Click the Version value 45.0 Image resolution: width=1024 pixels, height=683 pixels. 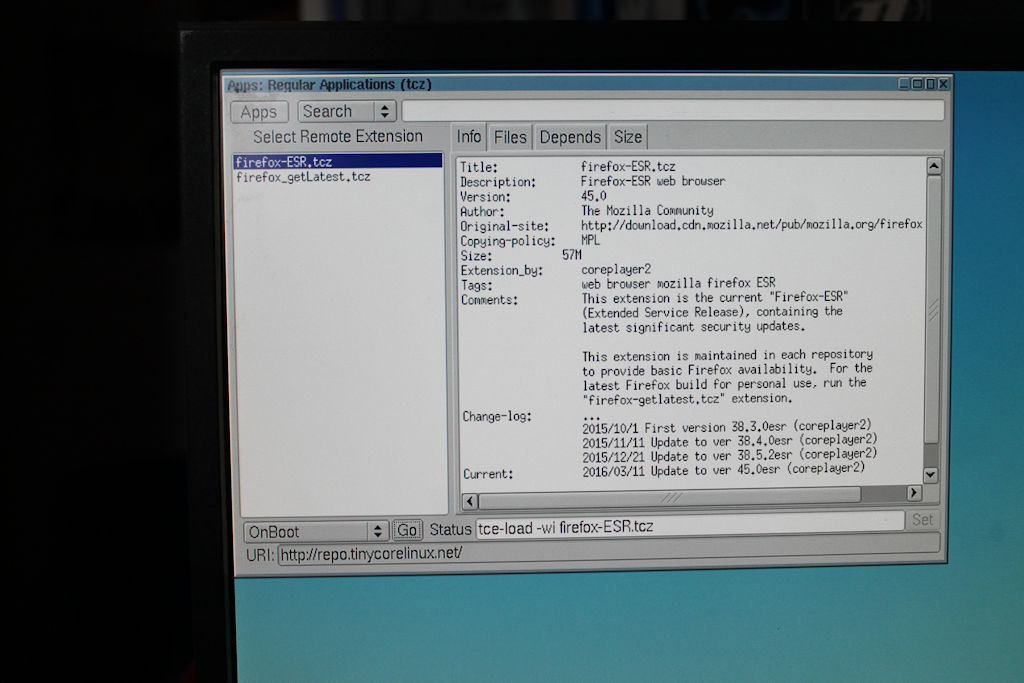594,196
